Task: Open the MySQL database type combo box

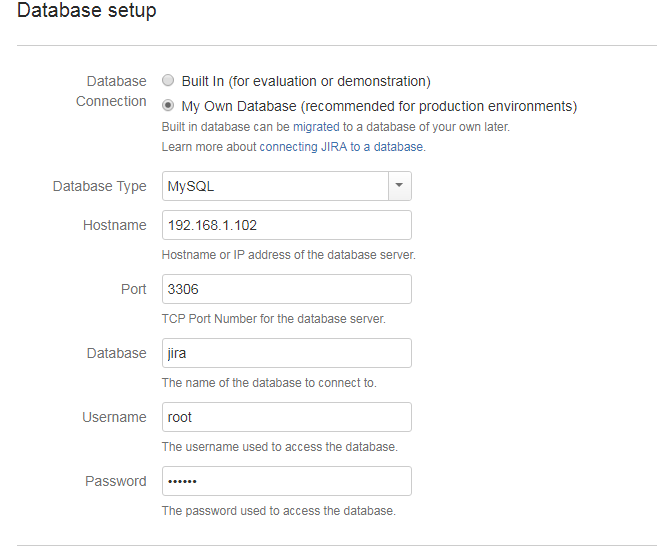Action: click(x=274, y=186)
